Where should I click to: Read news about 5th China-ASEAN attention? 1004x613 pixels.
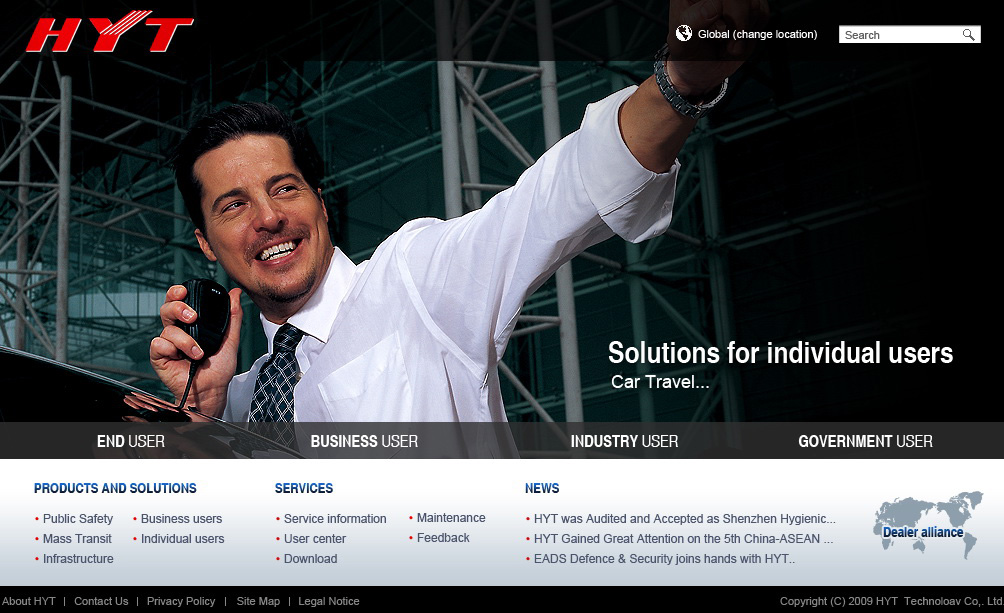click(x=683, y=539)
